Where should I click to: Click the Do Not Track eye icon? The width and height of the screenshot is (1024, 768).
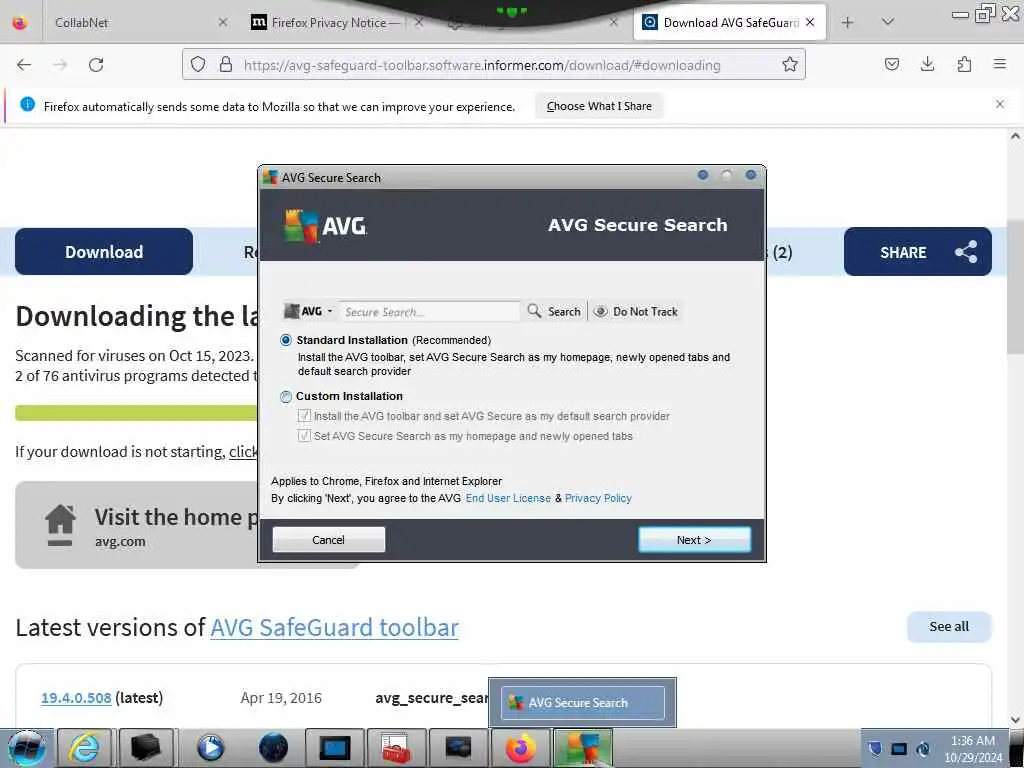tap(600, 312)
